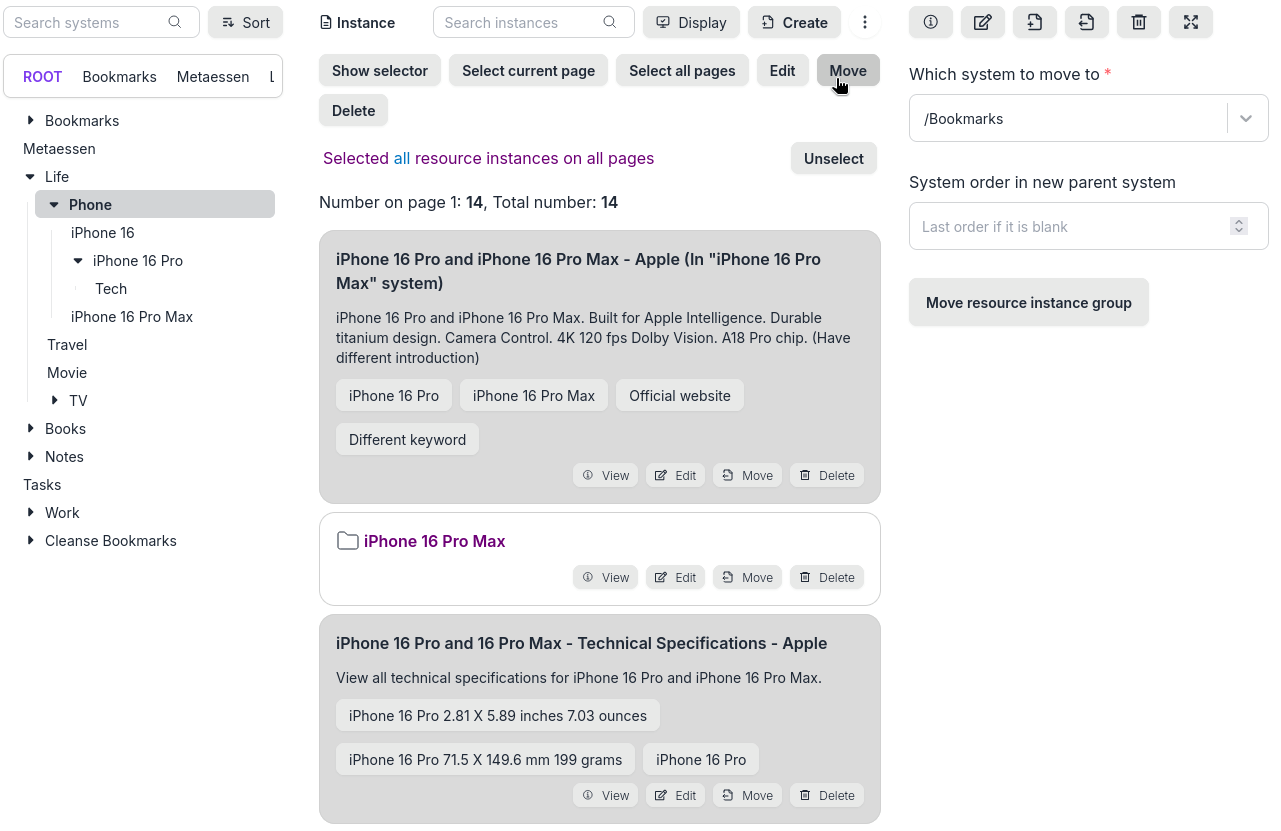This screenshot has width=1281, height=831.
Task: Click the pencil edit icon in top-right toolbar
Action: (x=983, y=22)
